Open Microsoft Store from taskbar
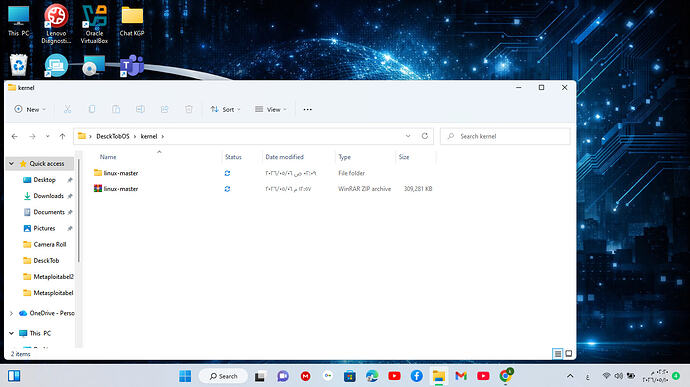 coord(350,376)
